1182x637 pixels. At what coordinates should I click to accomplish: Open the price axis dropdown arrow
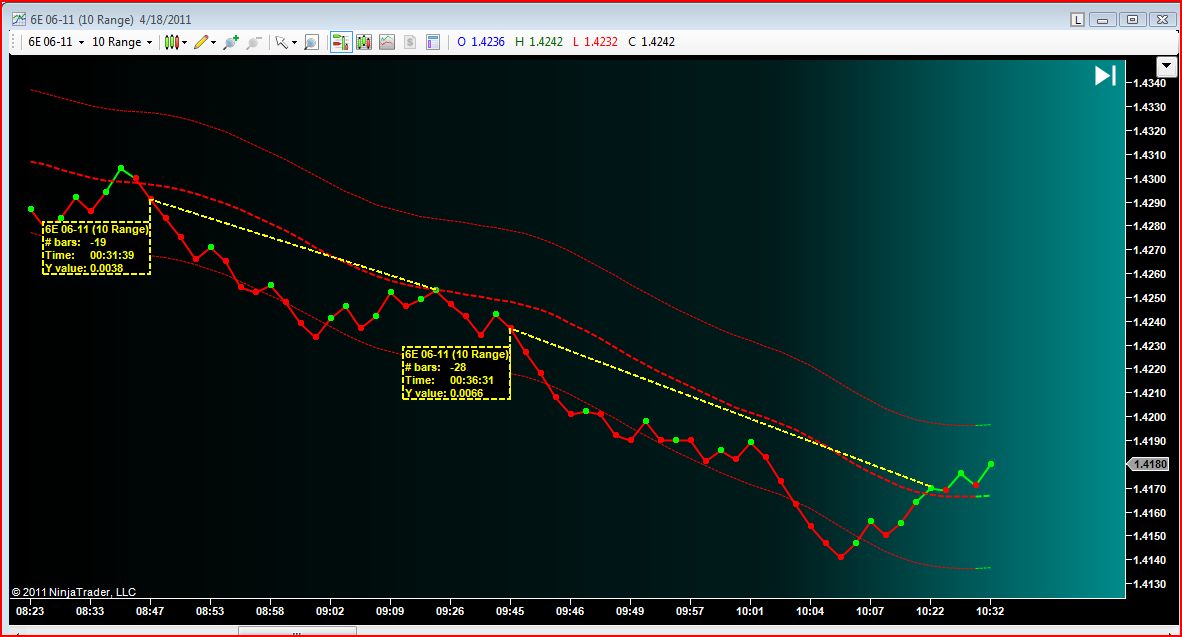[x=1166, y=66]
